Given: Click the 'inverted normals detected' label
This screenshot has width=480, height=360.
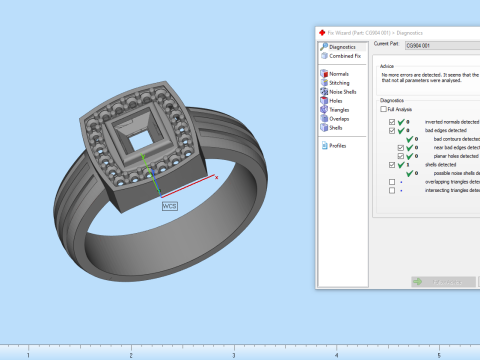Looking at the screenshot, I should [x=452, y=122].
